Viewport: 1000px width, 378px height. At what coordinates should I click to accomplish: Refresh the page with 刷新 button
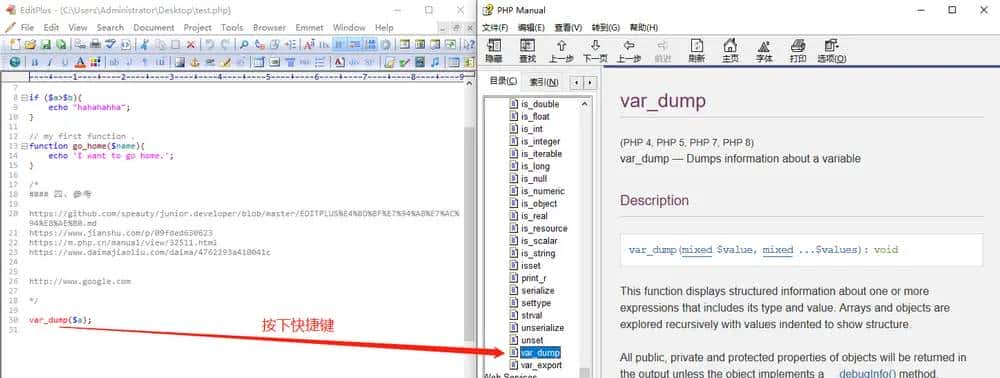(x=696, y=51)
